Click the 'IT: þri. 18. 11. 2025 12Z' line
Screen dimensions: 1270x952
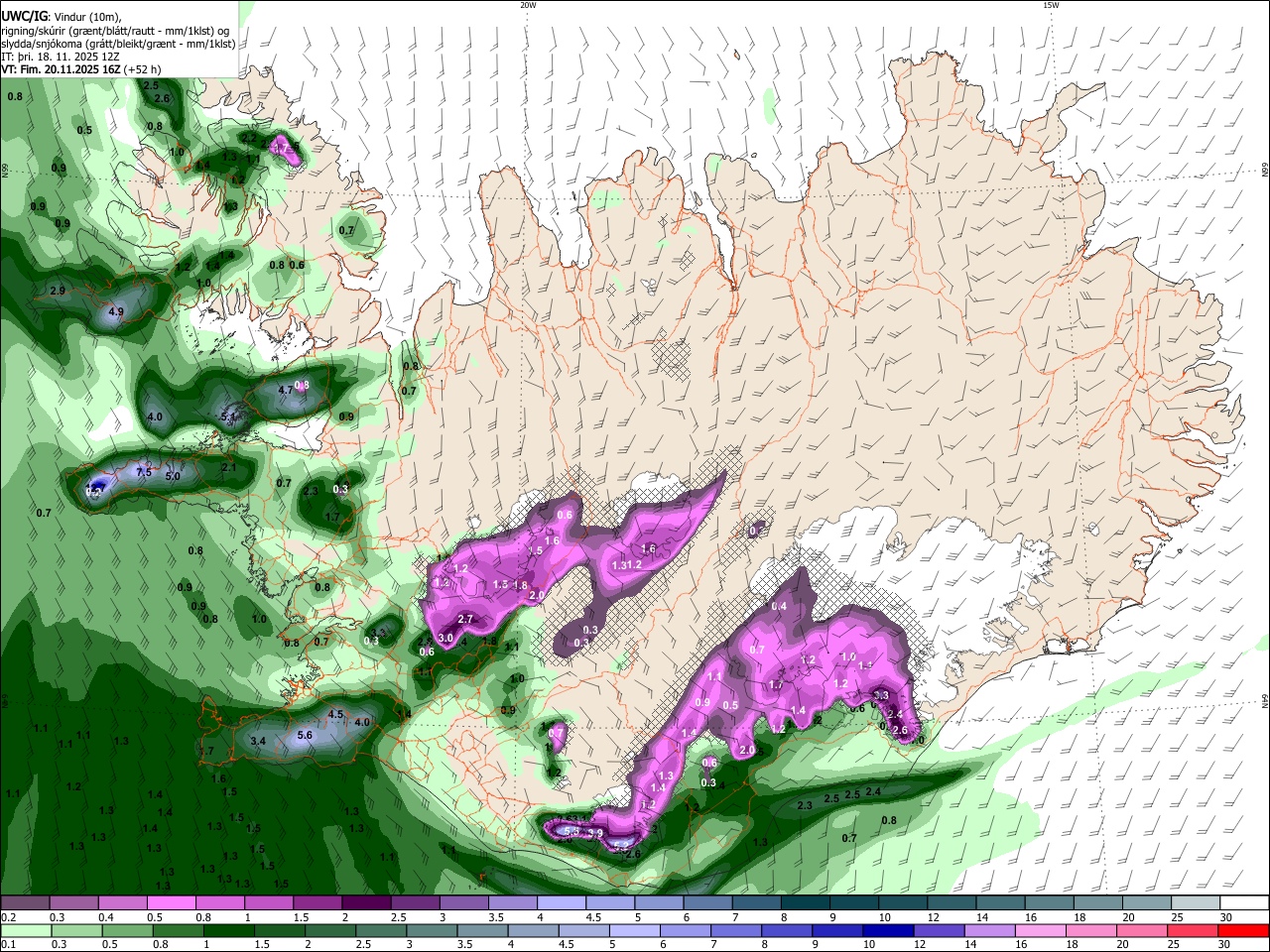coord(60,57)
